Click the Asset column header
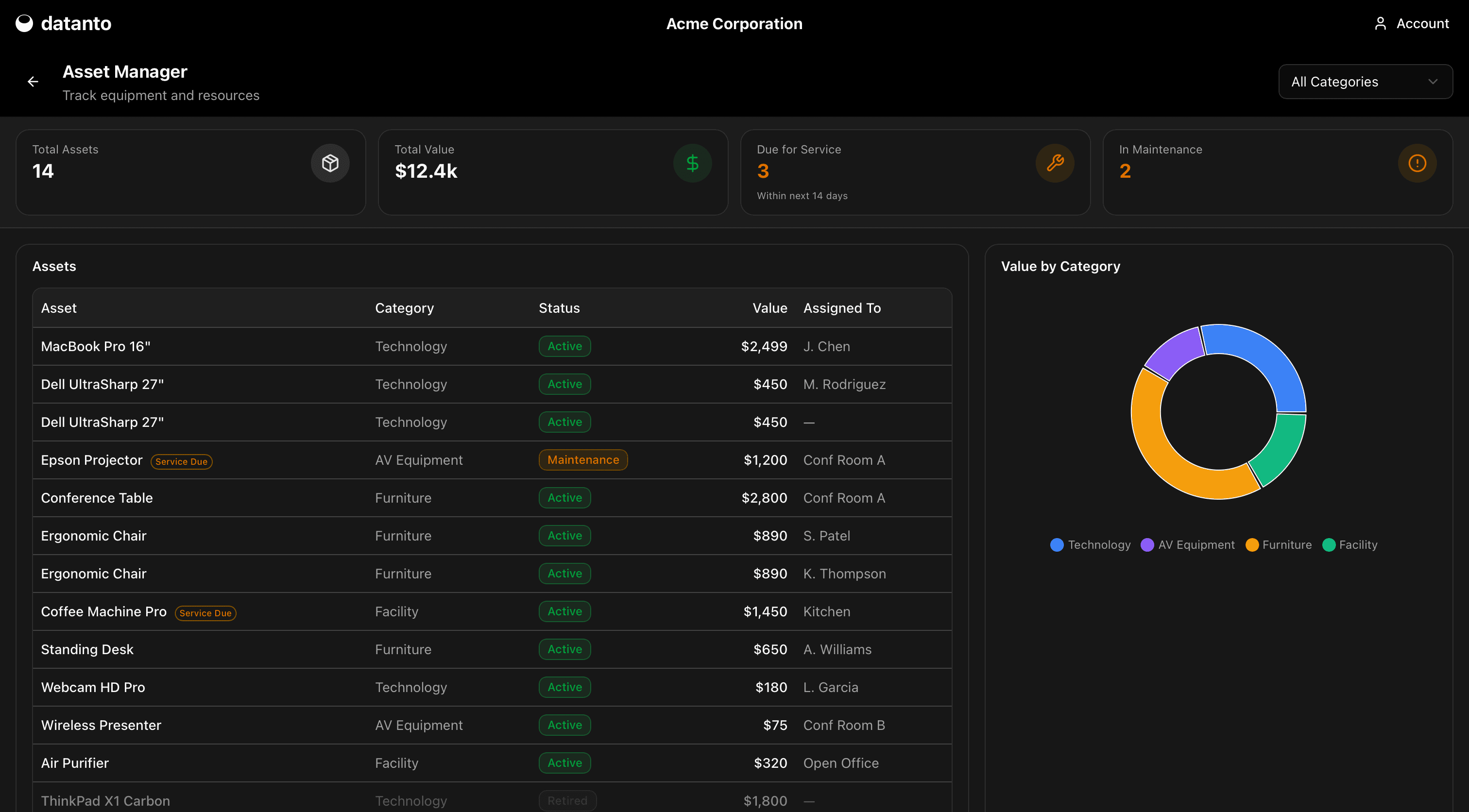The height and width of the screenshot is (812, 1469). coord(58,307)
